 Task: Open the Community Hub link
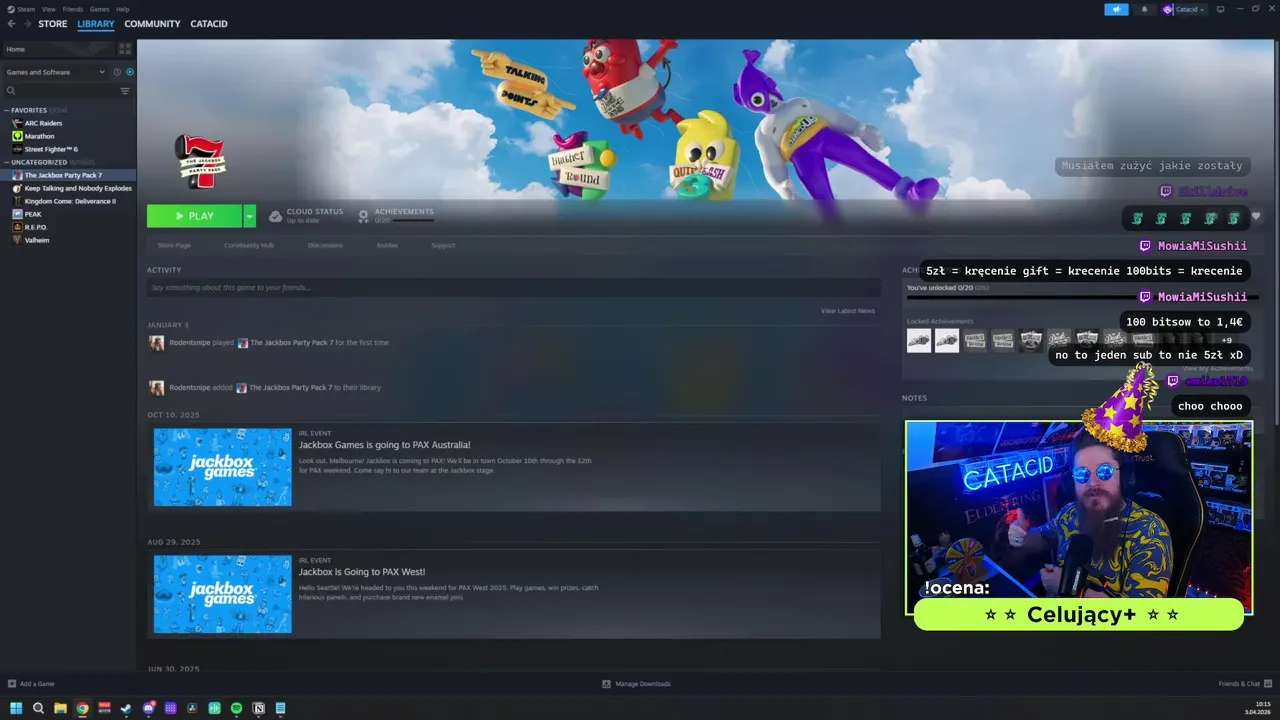(249, 245)
